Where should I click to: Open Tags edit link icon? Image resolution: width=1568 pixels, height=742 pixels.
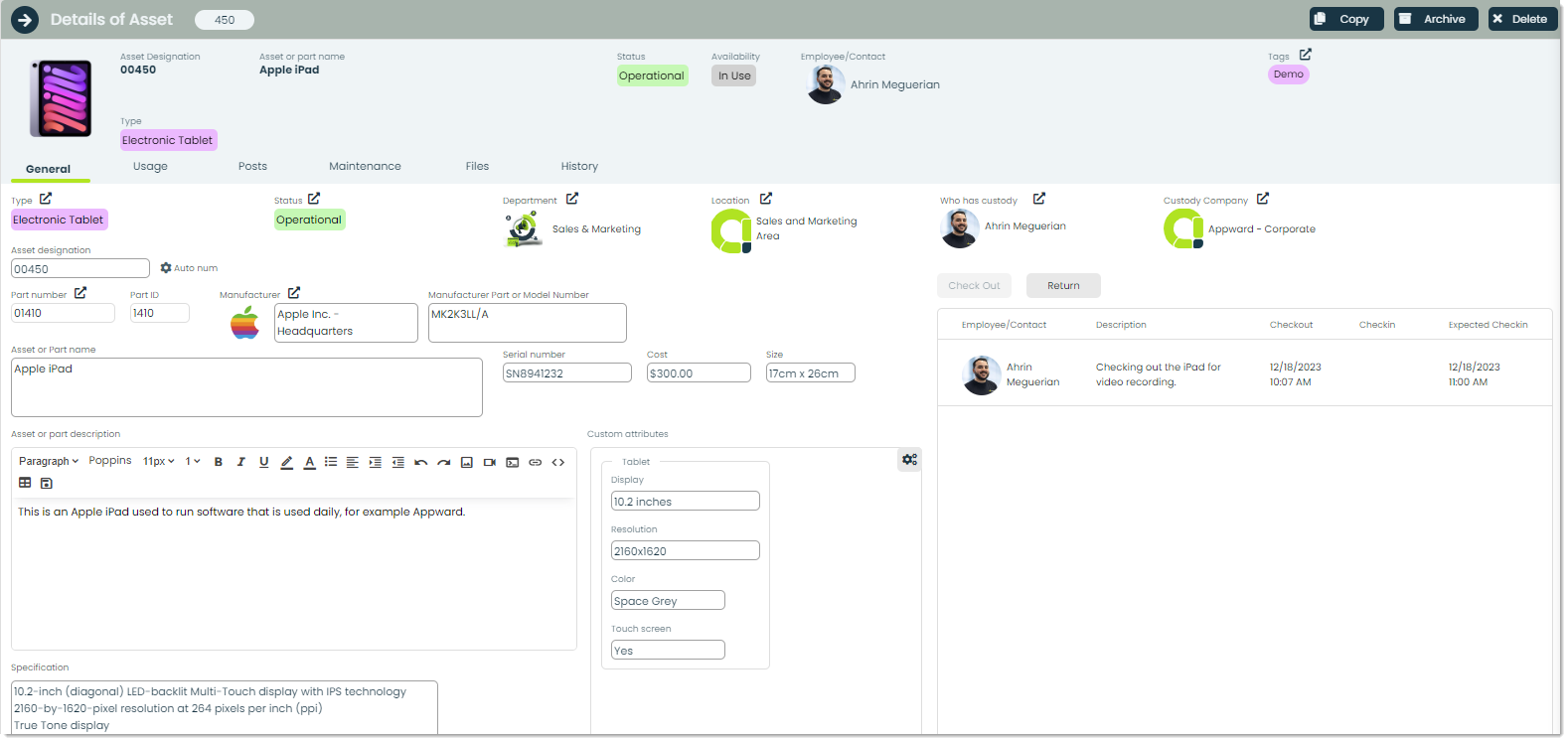[1306, 55]
